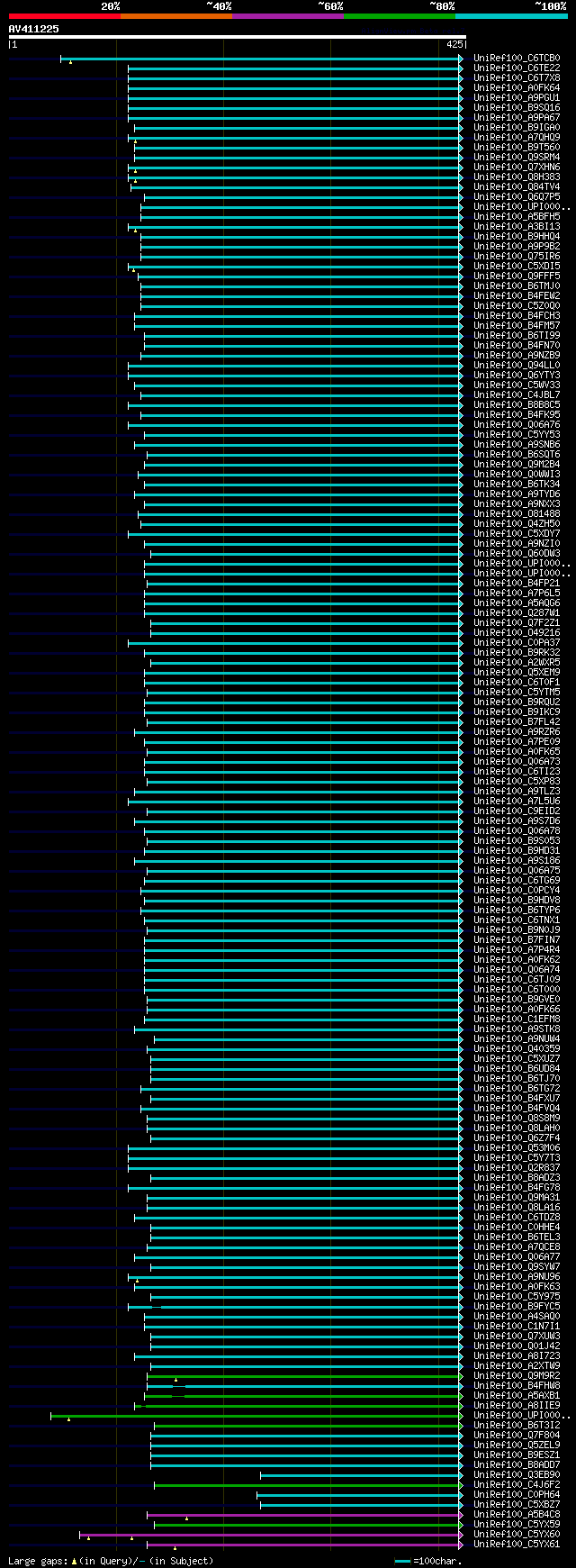Click the UniRef100_Q75IR6 label
The height and width of the screenshot is (1568, 576).
coord(517,257)
